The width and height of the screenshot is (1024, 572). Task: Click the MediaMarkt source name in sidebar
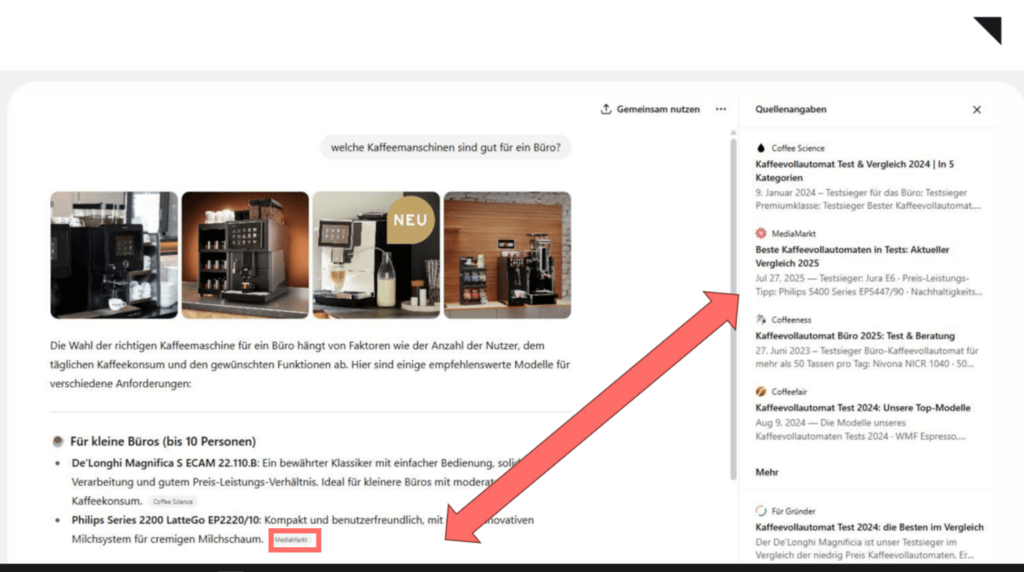tap(793, 233)
